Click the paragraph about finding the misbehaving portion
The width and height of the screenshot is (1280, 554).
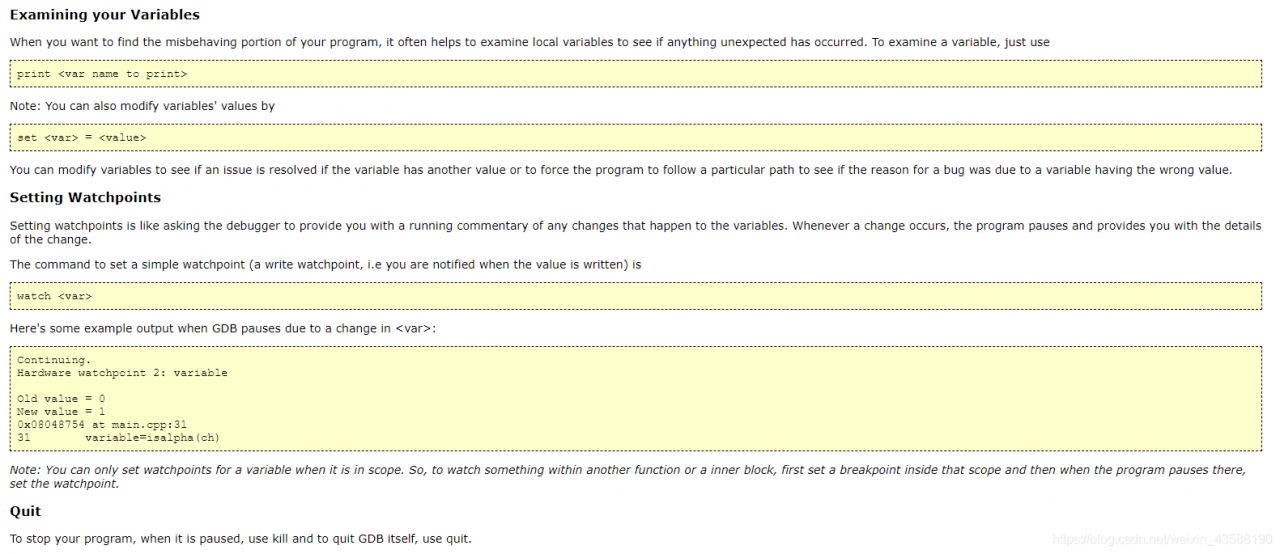pyautogui.click(x=529, y=42)
